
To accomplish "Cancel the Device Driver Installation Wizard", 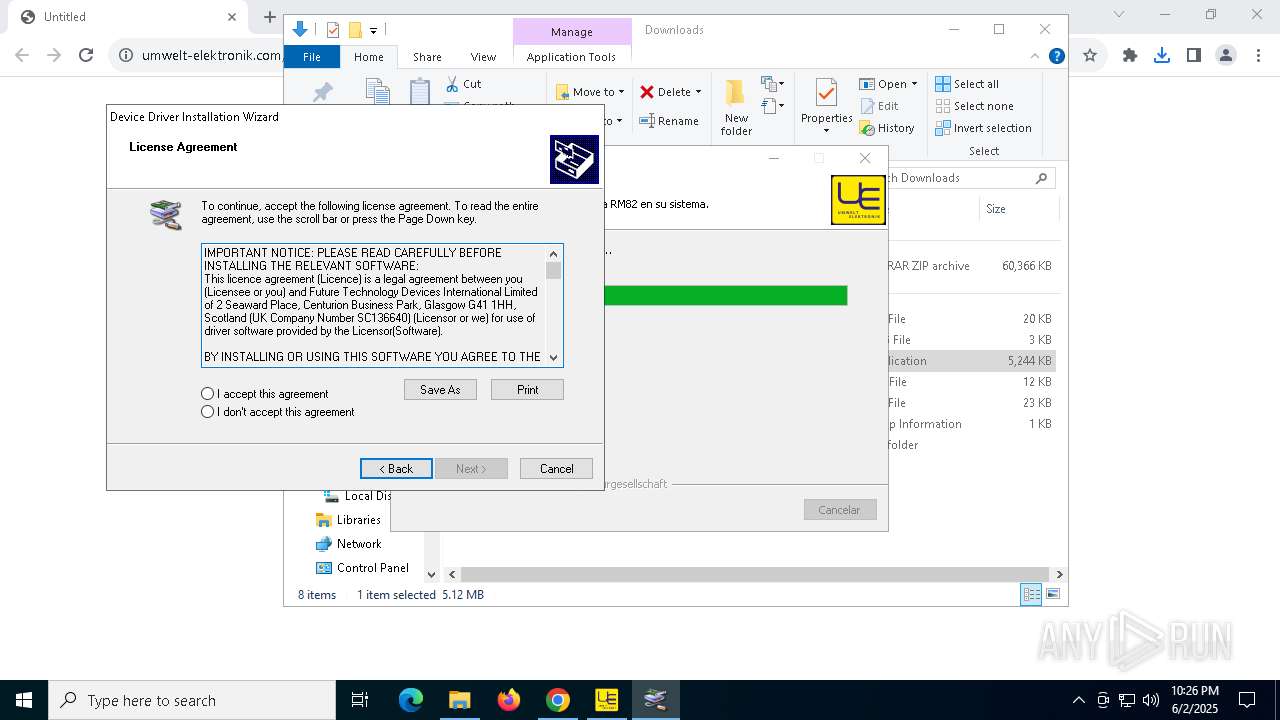I will (x=556, y=468).
